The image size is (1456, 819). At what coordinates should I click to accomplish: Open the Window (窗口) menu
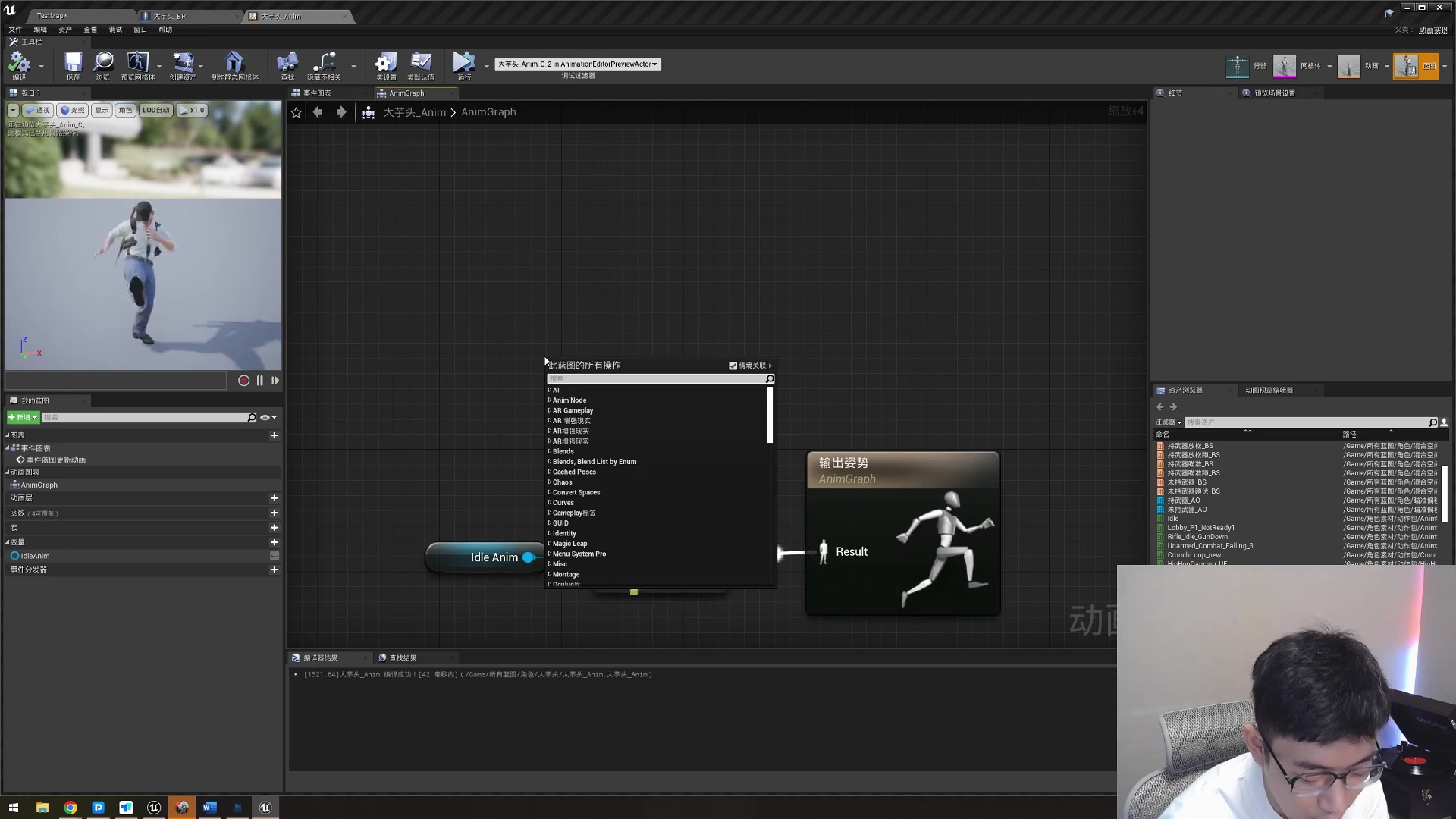(140, 30)
